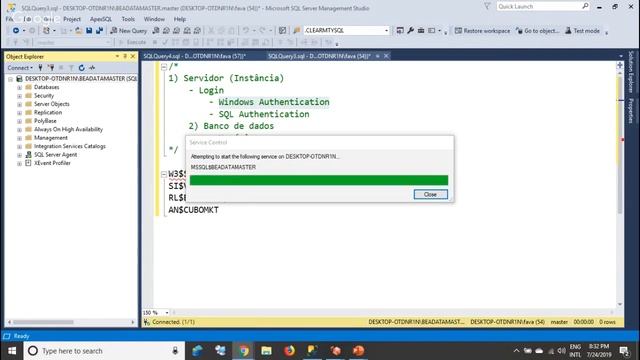Click the Windows Start button
The image size is (640, 360).
click(12, 351)
